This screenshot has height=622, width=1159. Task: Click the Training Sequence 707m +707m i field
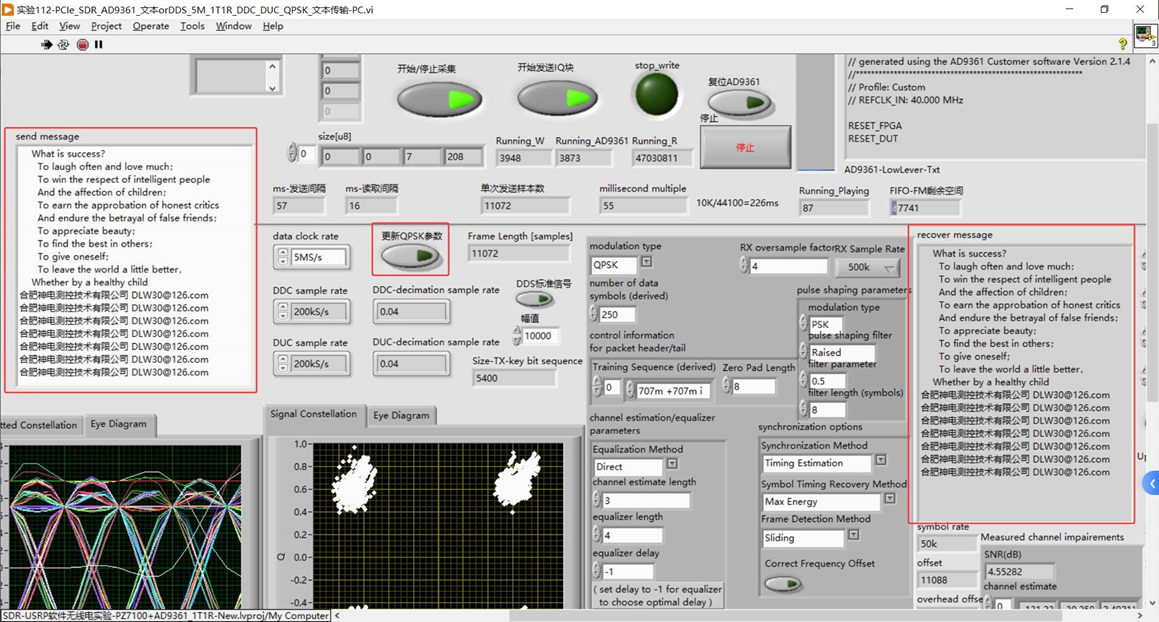tap(673, 390)
